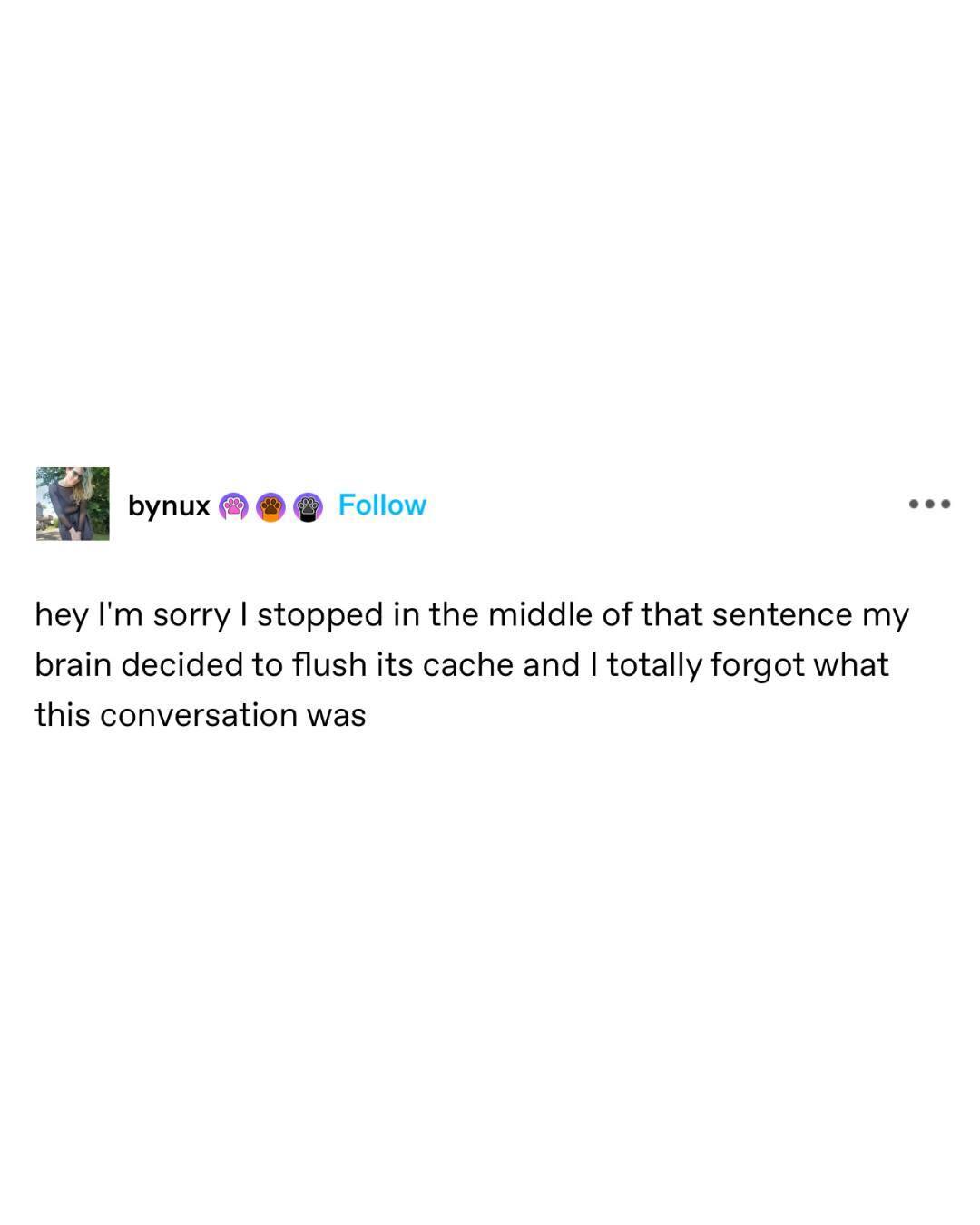Image resolution: width=980 pixels, height=1225 pixels.
Task: Click the orange paw badge
Action: tap(270, 506)
